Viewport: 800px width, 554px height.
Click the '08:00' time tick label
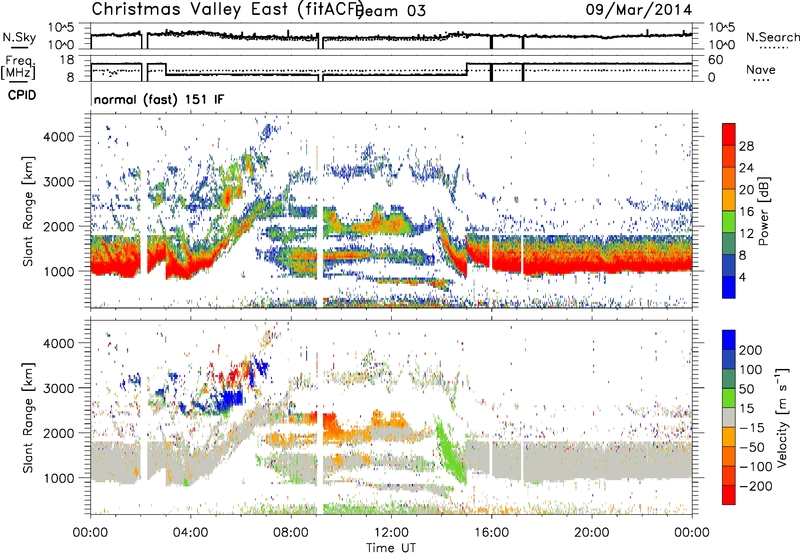click(291, 533)
